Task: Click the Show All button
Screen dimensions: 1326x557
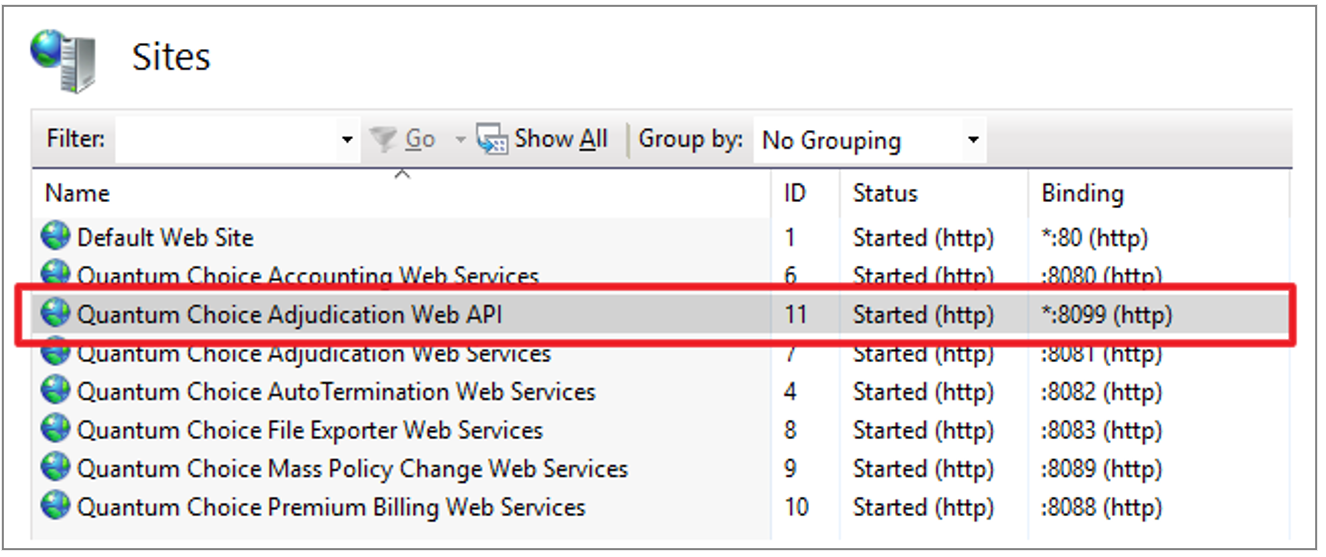Action: click(x=543, y=140)
